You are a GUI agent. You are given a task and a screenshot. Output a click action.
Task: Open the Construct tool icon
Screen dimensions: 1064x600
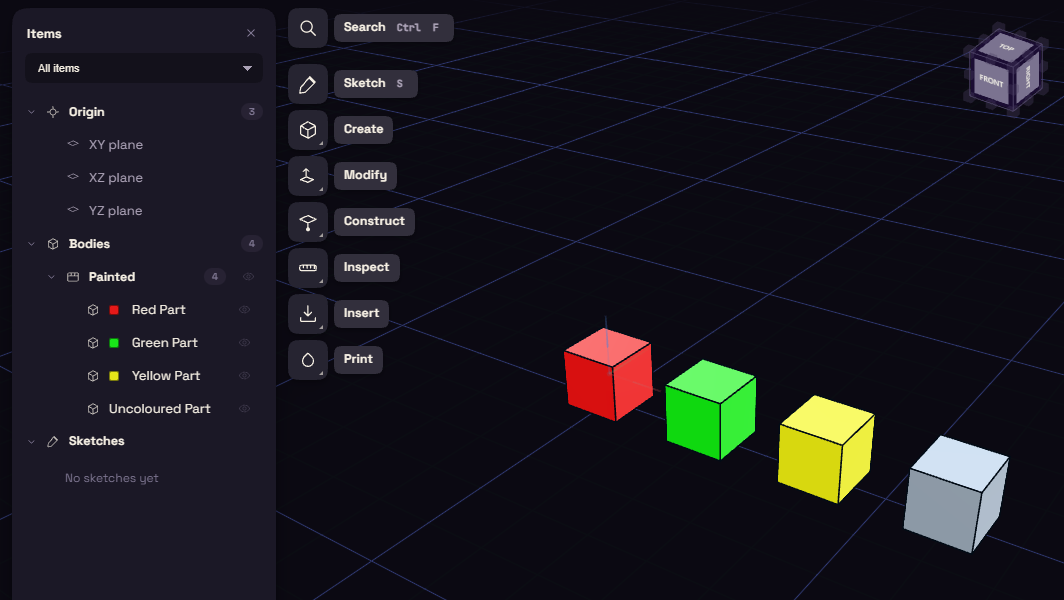pyautogui.click(x=307, y=222)
